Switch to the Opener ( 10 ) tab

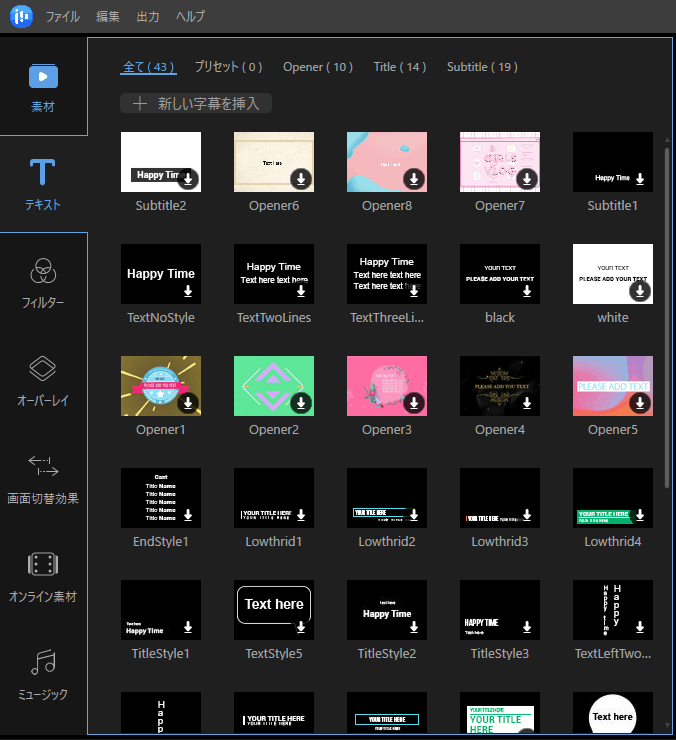tap(318, 67)
